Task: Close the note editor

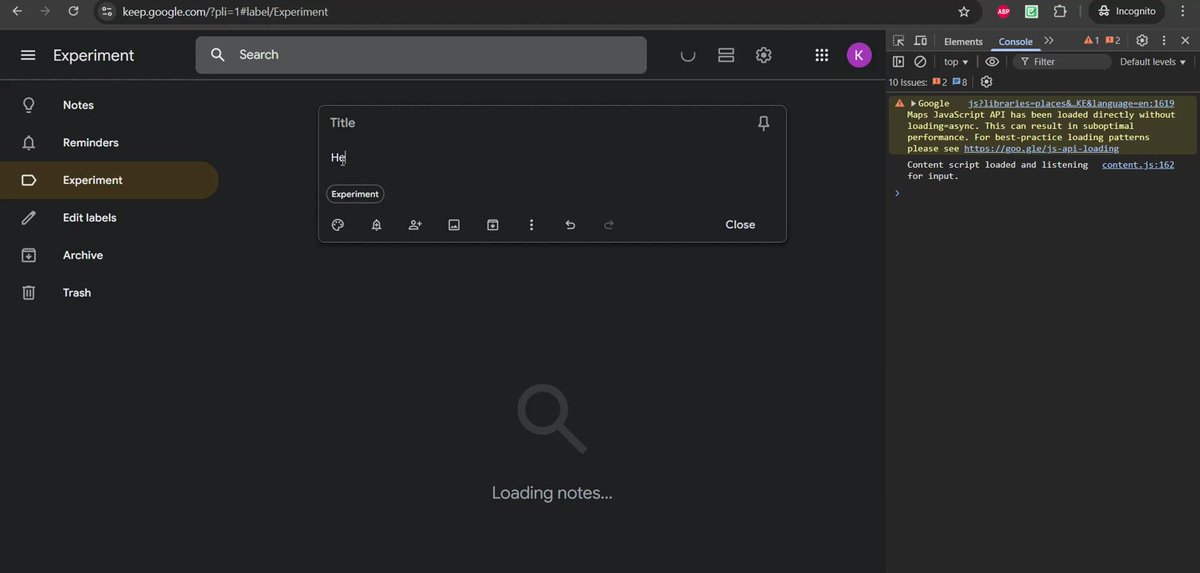Action: click(x=740, y=225)
